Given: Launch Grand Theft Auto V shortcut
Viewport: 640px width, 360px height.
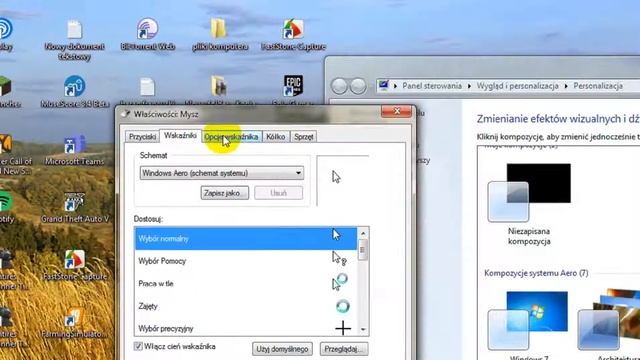Looking at the screenshot, I should click(x=75, y=207).
